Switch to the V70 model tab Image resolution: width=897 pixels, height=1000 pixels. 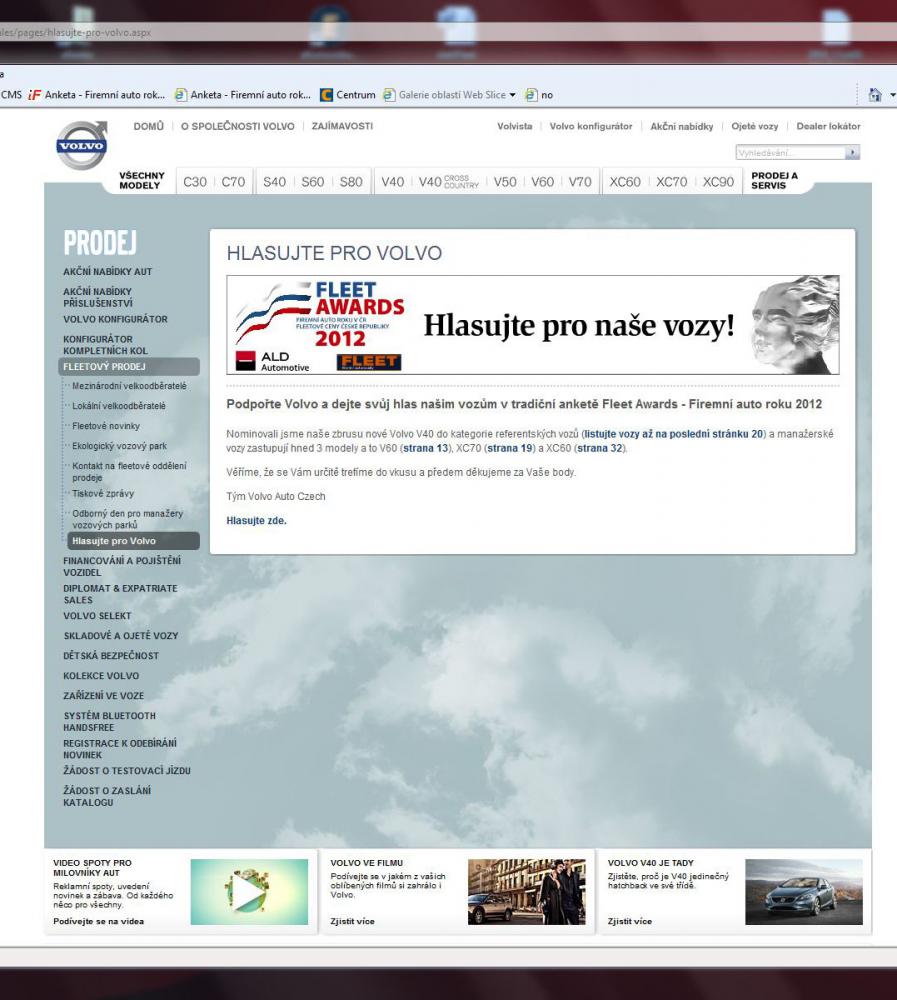tap(580, 182)
